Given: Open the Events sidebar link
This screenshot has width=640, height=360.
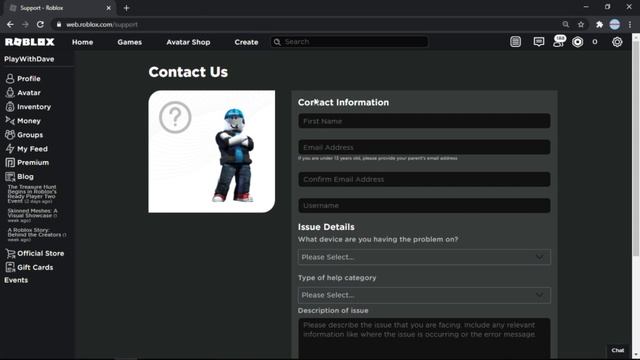Looking at the screenshot, I should 16,280.
